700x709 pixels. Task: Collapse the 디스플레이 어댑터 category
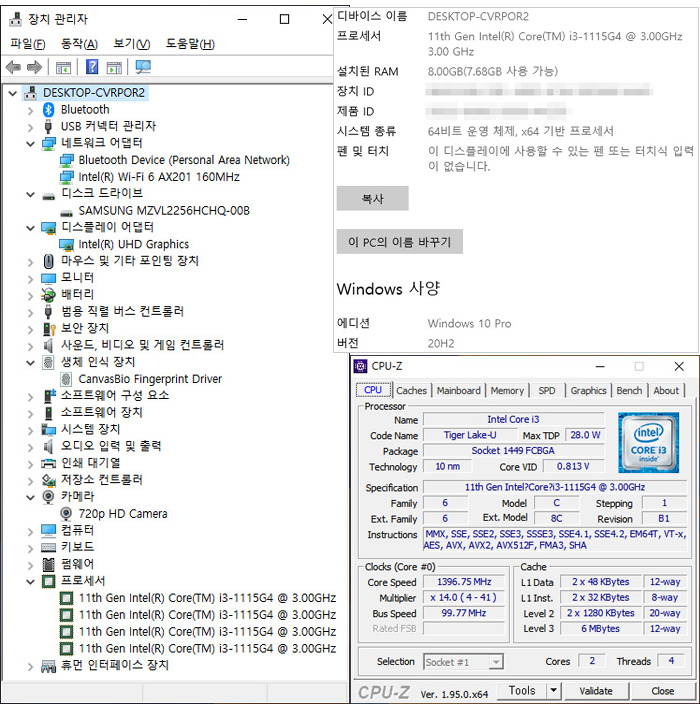coord(30,228)
